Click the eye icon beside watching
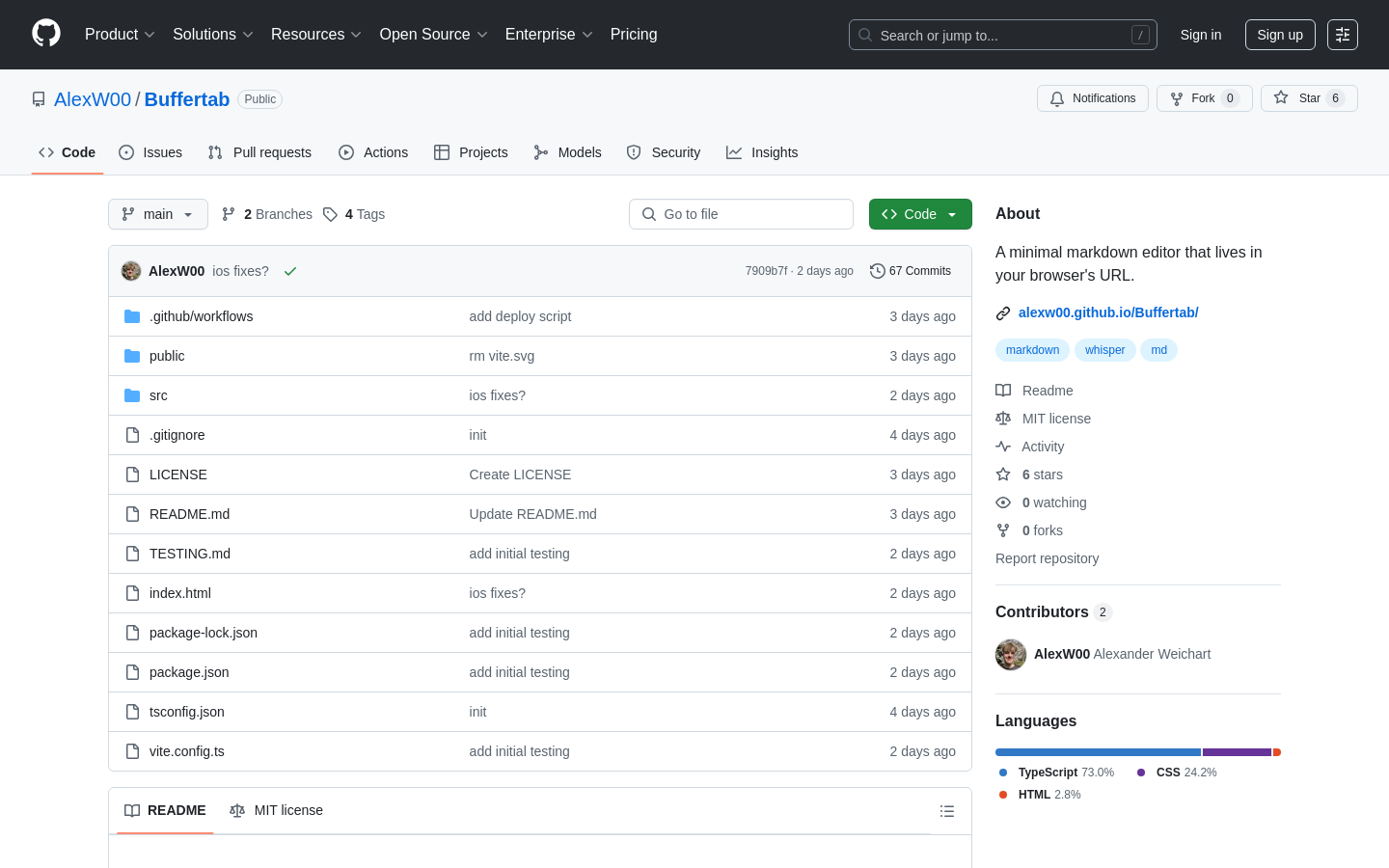The height and width of the screenshot is (868, 1389). click(1003, 502)
